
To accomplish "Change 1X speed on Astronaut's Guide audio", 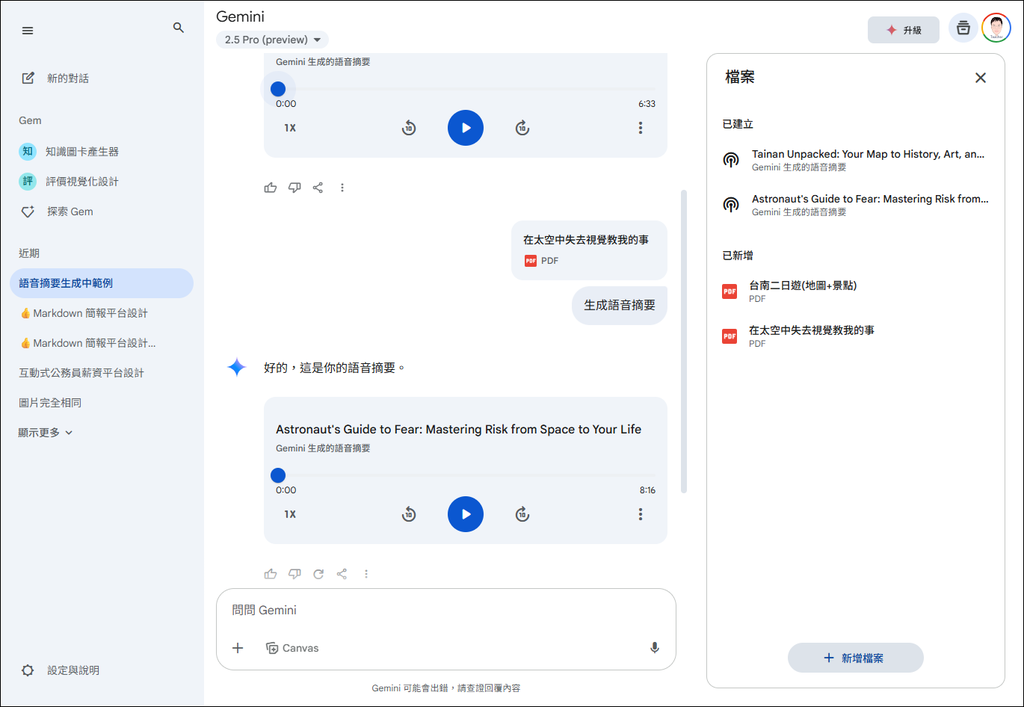I will coord(290,514).
